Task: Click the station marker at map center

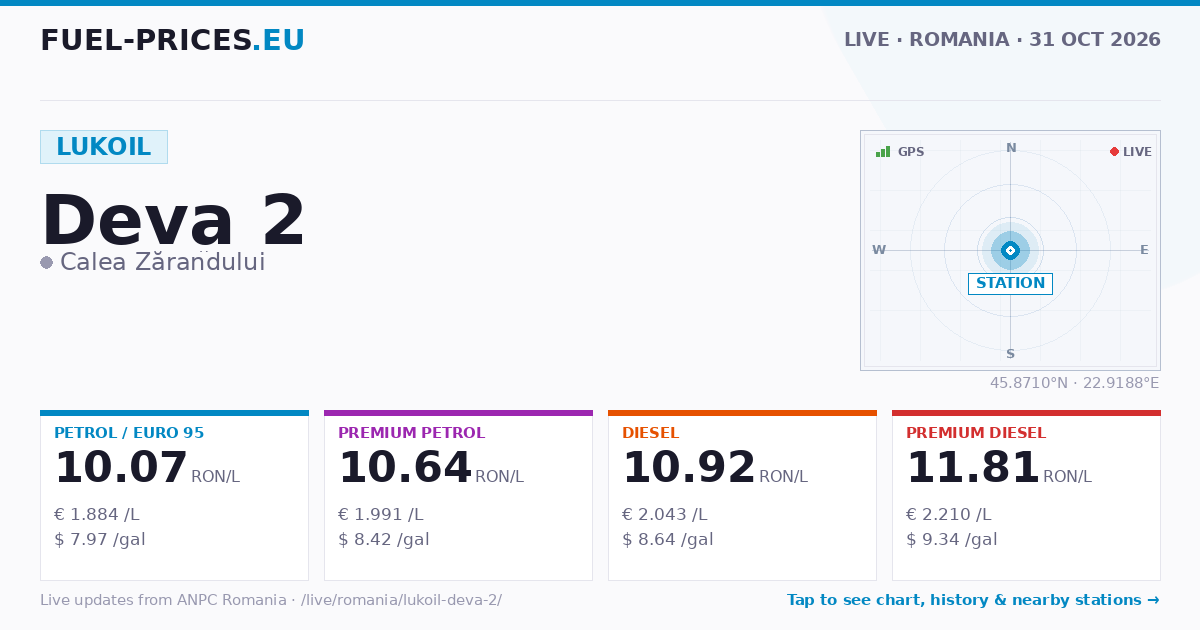Action: coord(1010,250)
